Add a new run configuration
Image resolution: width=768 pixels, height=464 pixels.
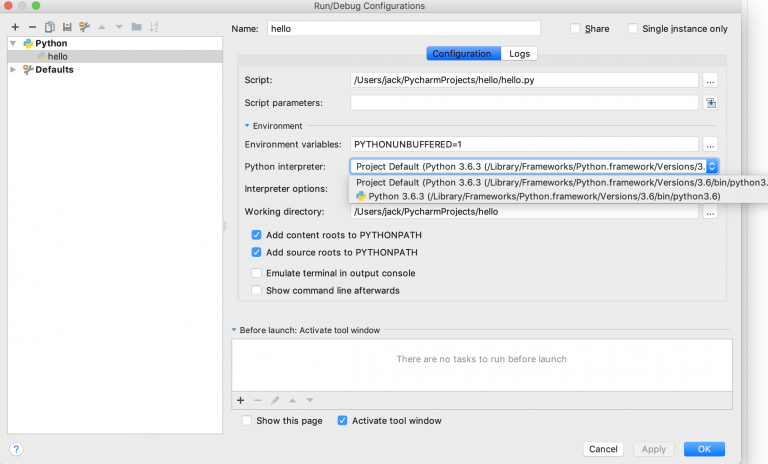tap(15, 26)
